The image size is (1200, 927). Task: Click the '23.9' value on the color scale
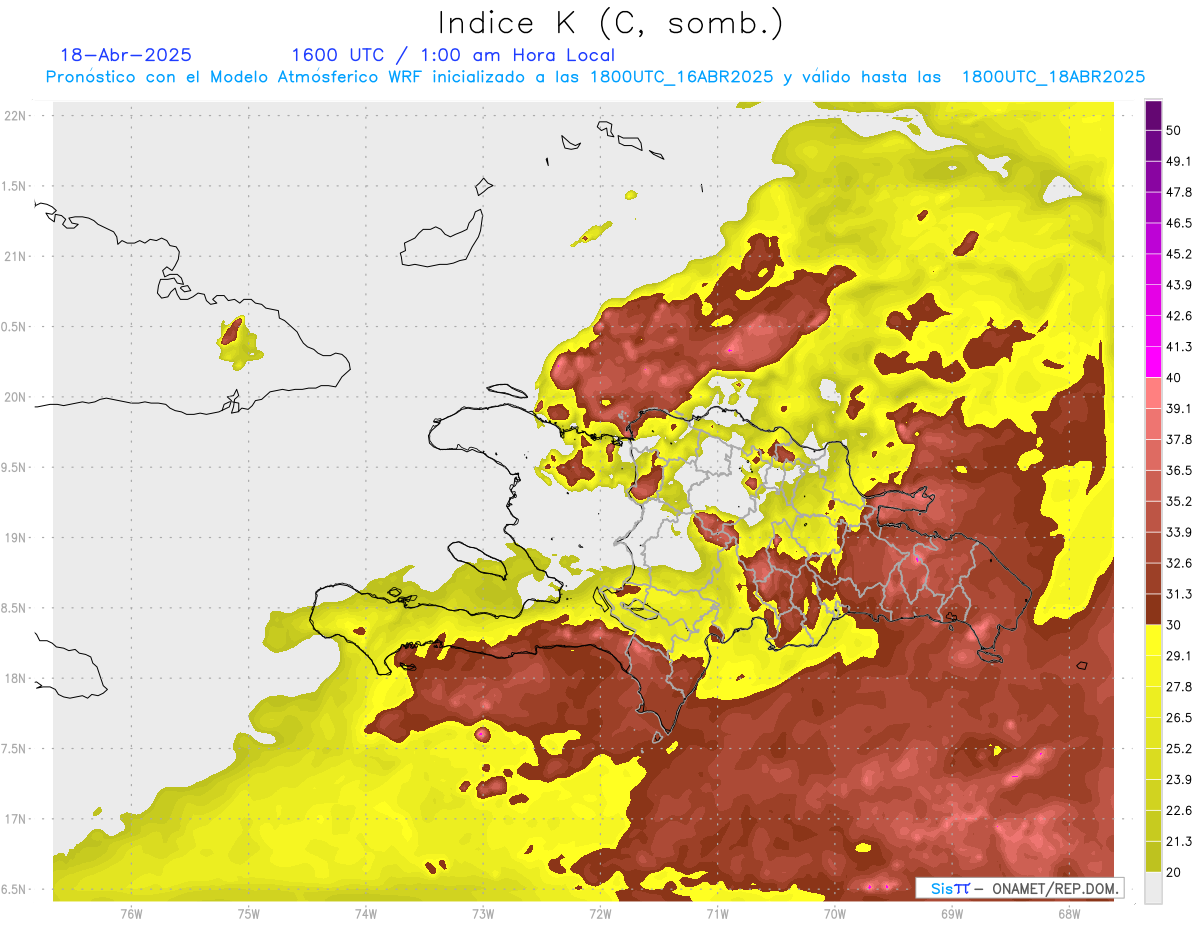[x=1179, y=780]
